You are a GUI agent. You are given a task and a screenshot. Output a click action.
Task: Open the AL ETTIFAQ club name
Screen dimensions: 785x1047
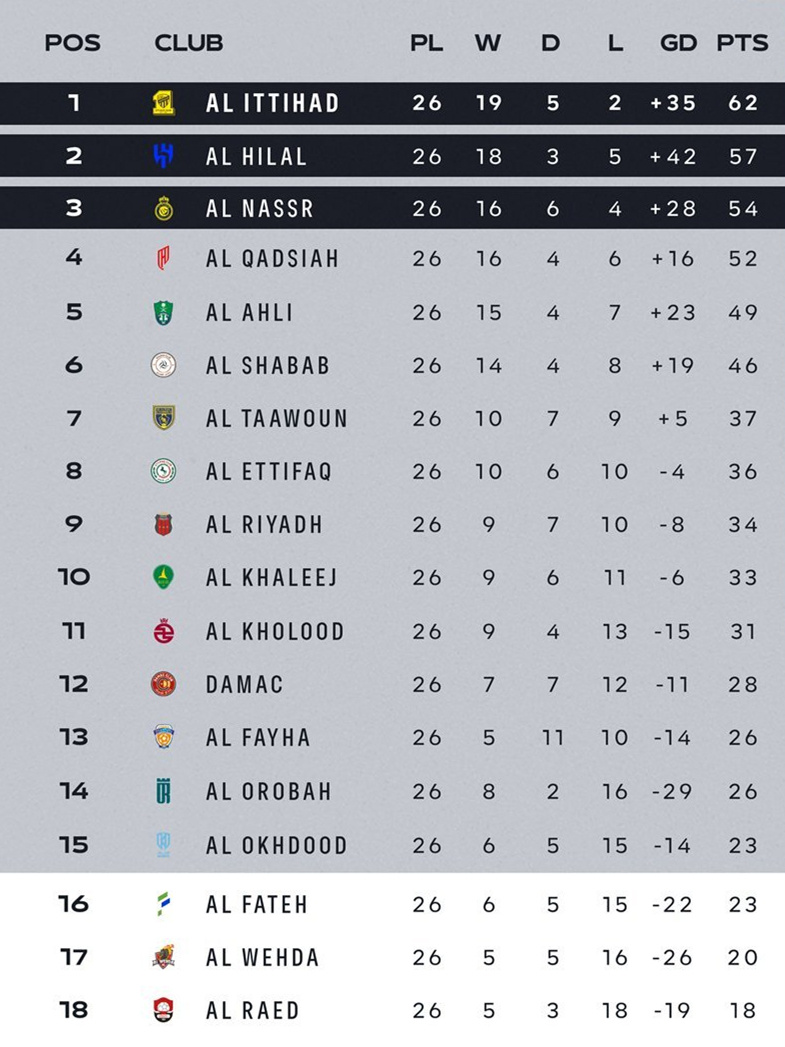pyautogui.click(x=269, y=471)
